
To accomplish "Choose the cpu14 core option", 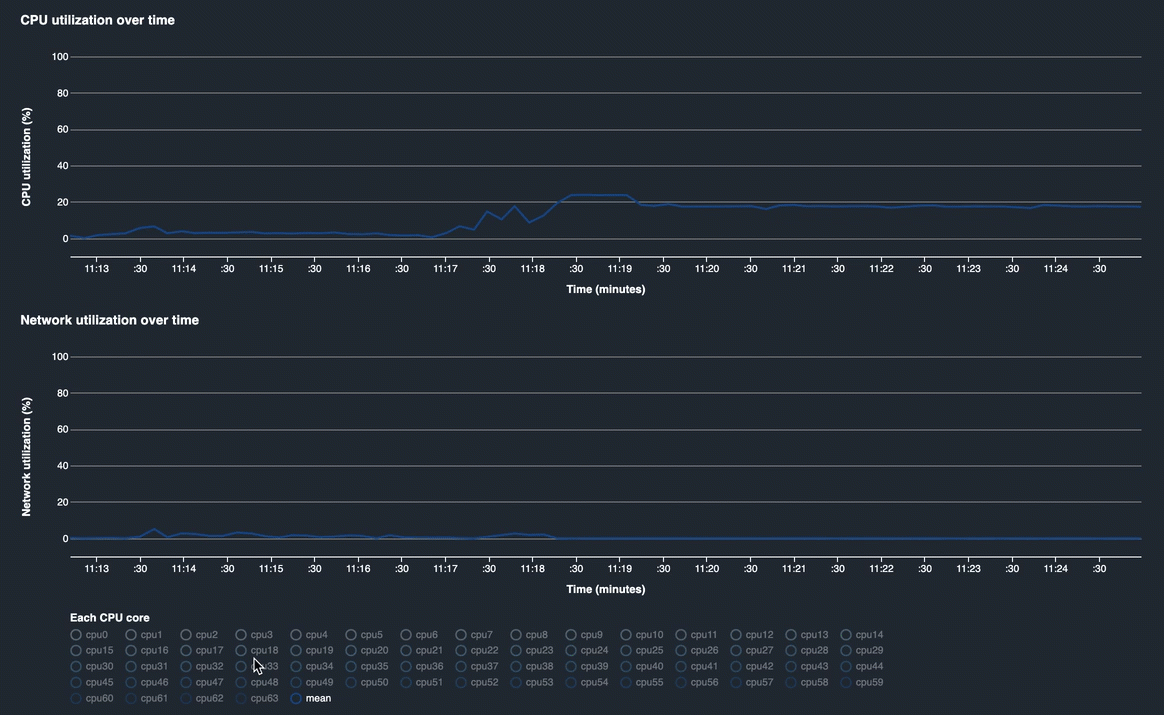I will (846, 635).
